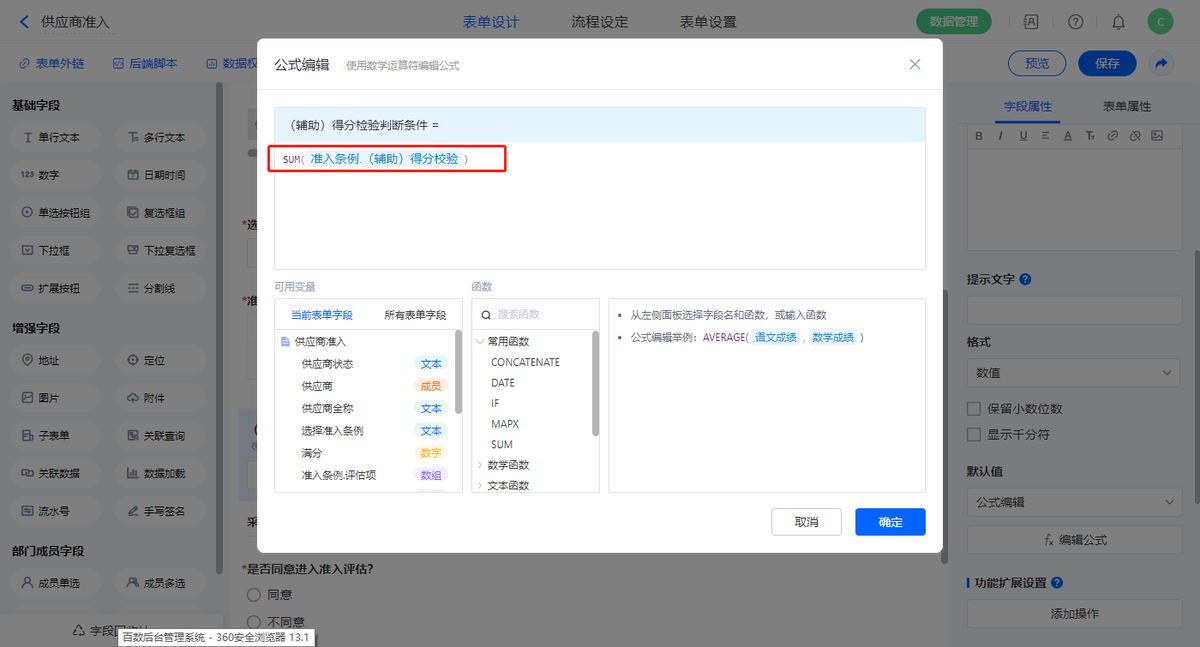Toggle bold in the rich text toolbar
1200x647 pixels.
(979, 135)
